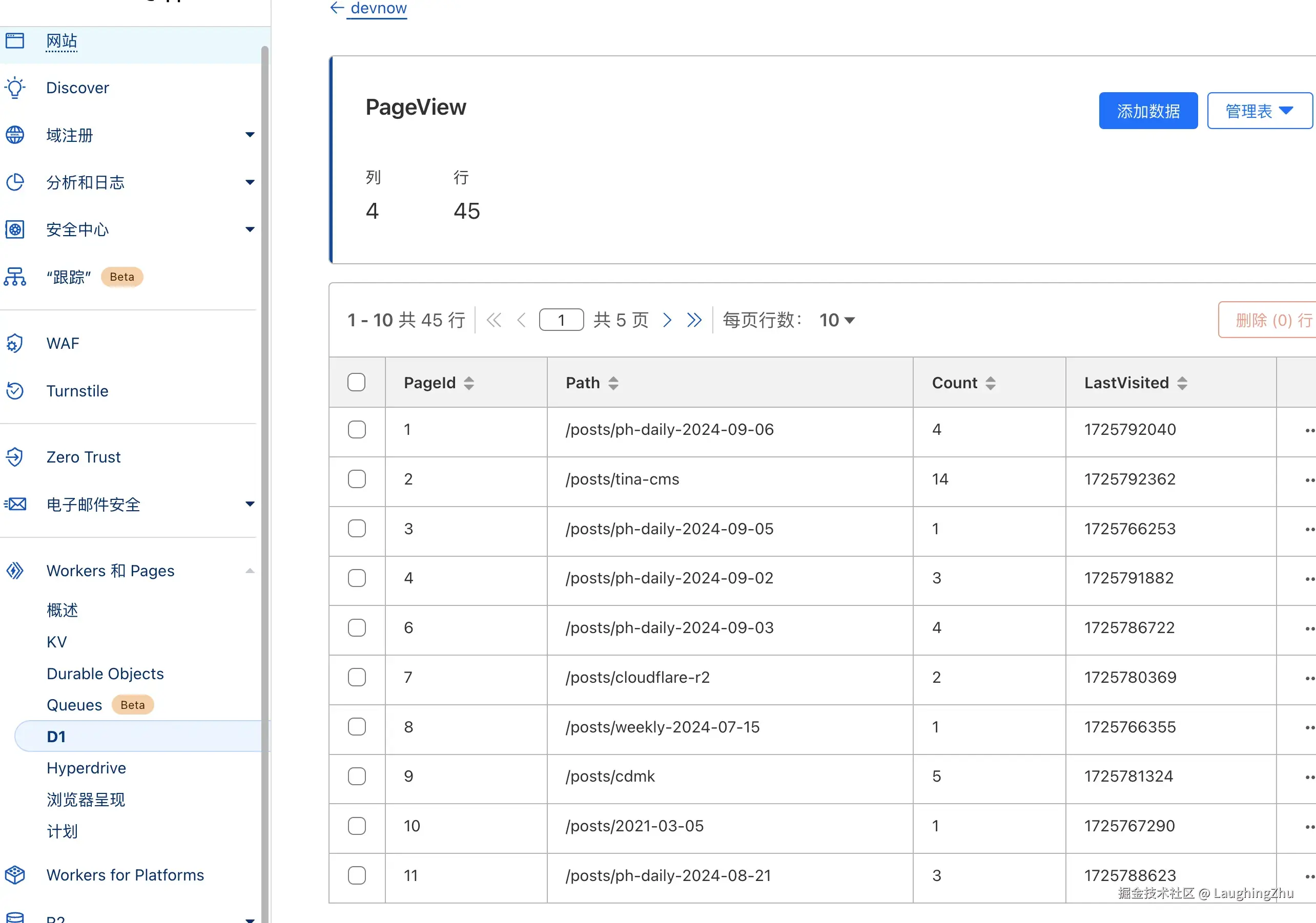Screen dimensions: 1316x923
Task: Sort by Count column arrows
Action: [991, 383]
